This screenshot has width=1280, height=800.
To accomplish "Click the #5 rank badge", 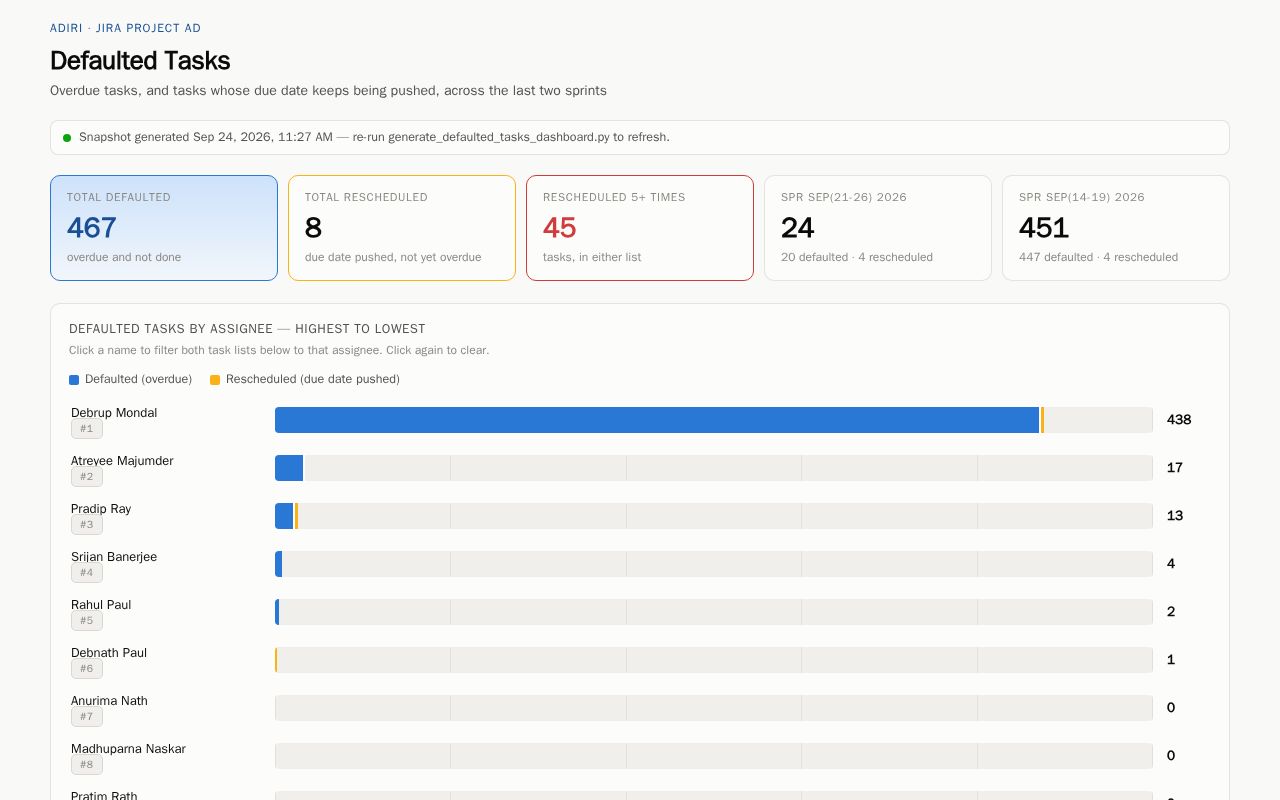I will click(87, 621).
